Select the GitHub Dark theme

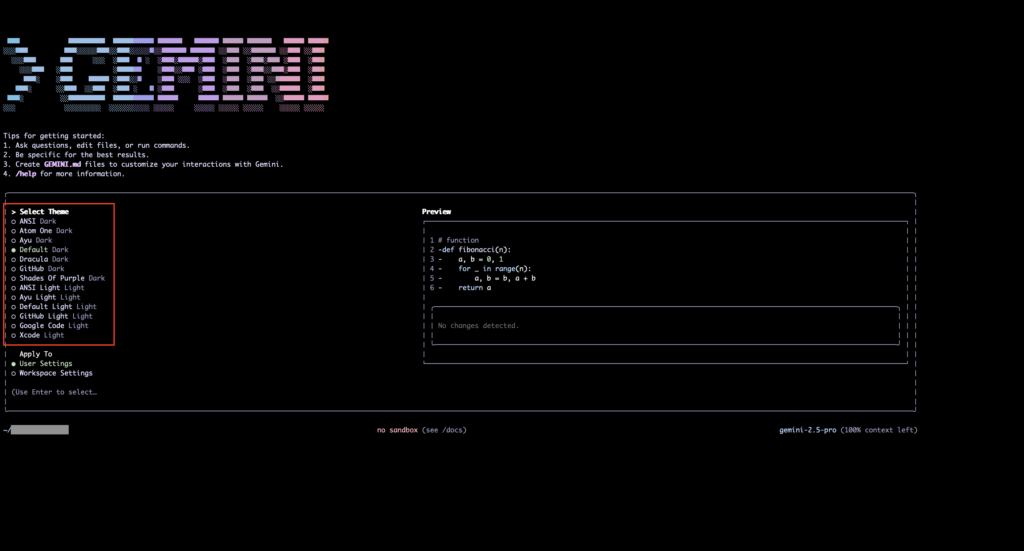point(38,268)
